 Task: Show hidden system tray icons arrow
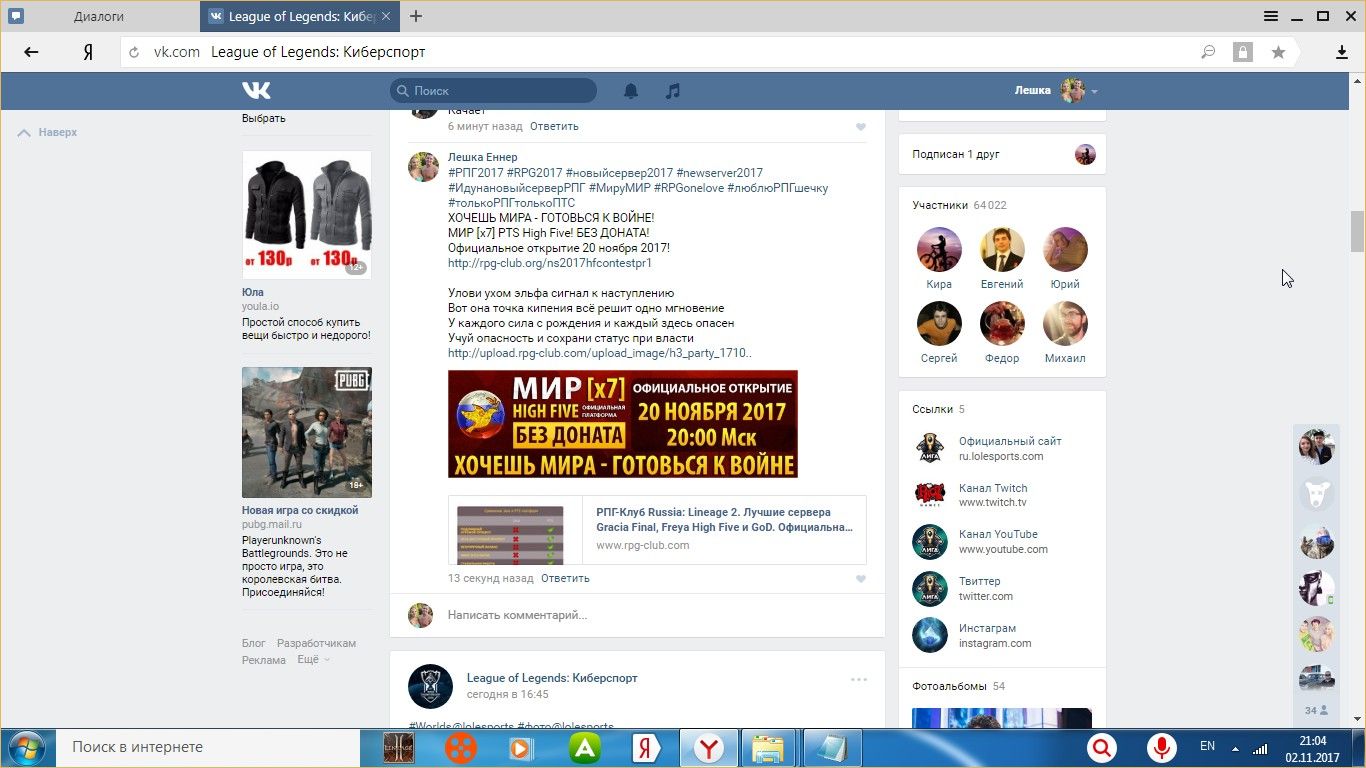coord(1236,748)
